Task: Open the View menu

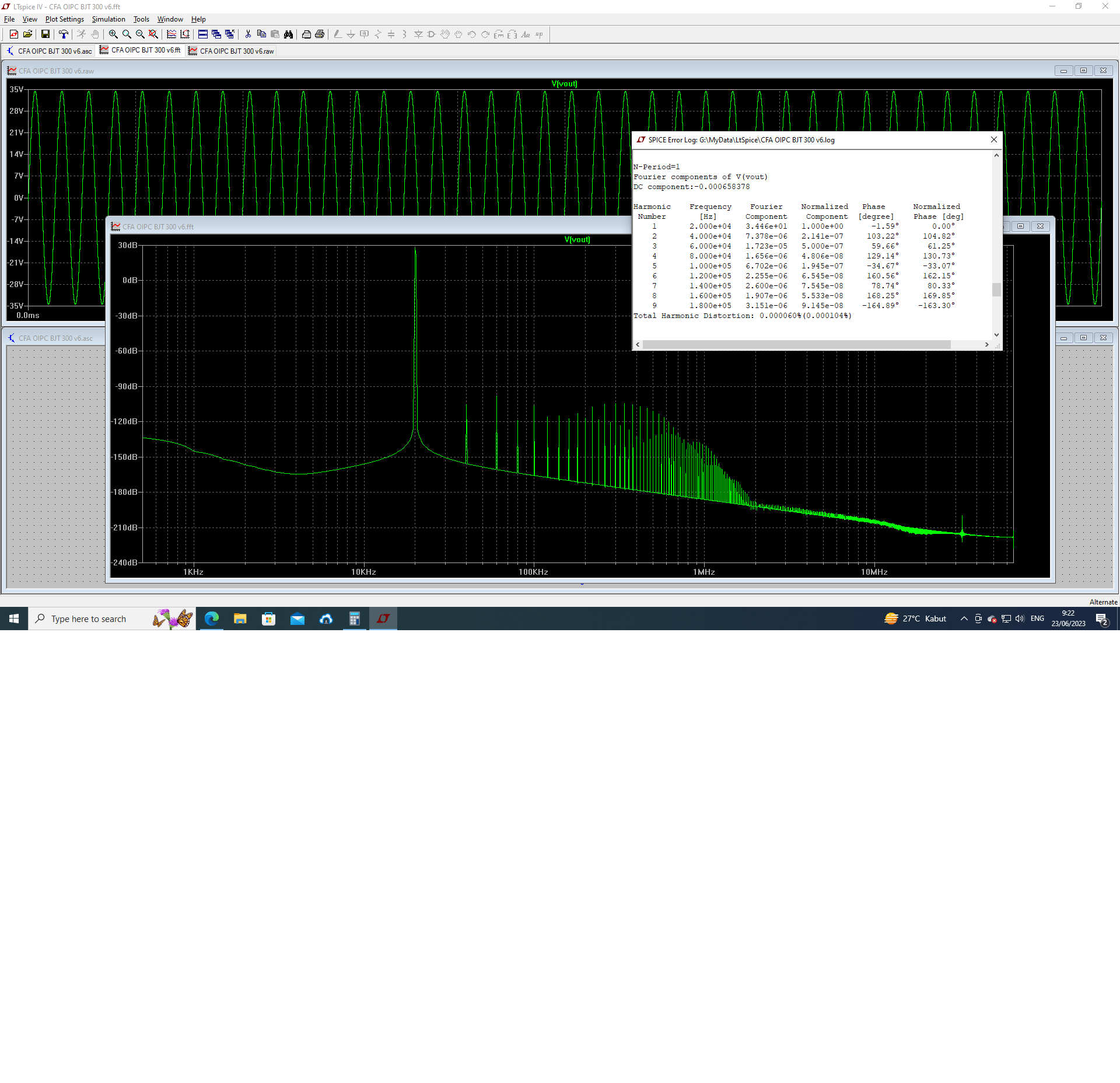Action: (30, 19)
